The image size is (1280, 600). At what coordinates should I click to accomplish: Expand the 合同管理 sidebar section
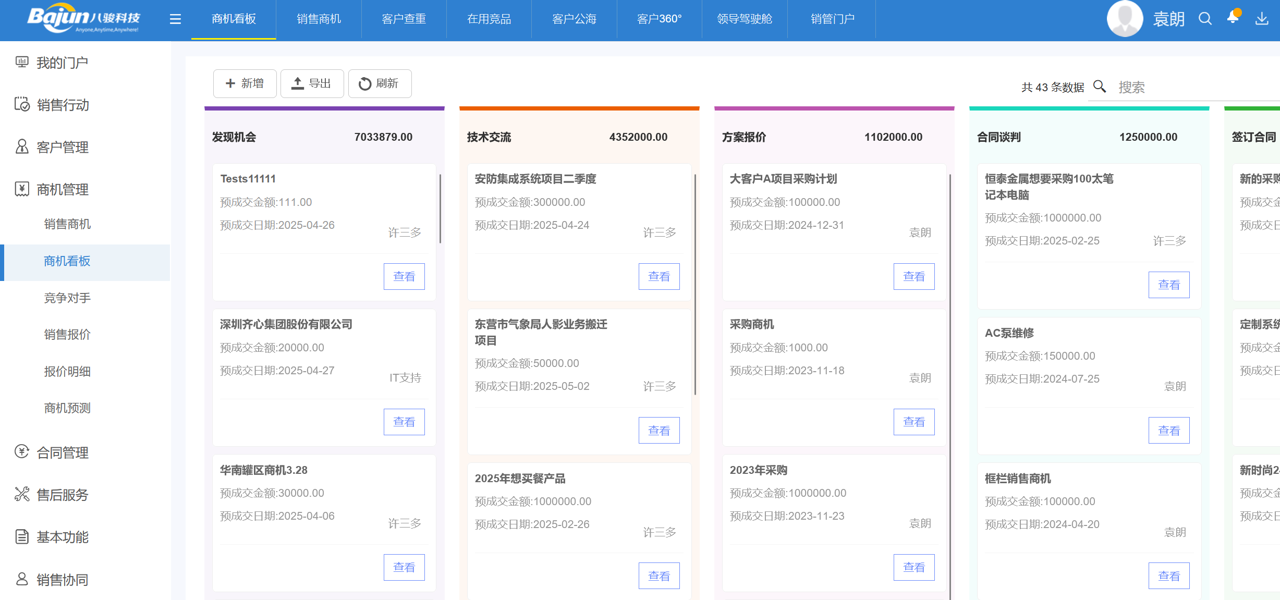pyautogui.click(x=63, y=452)
